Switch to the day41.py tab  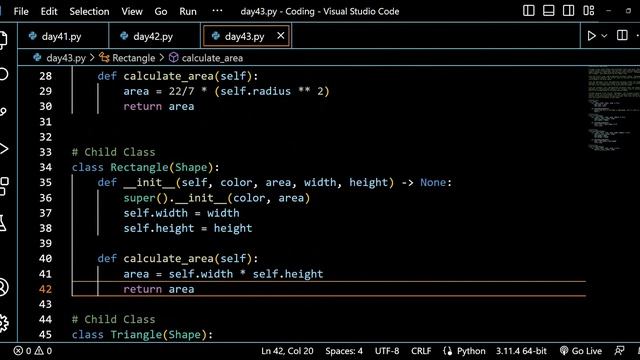pyautogui.click(x=63, y=36)
